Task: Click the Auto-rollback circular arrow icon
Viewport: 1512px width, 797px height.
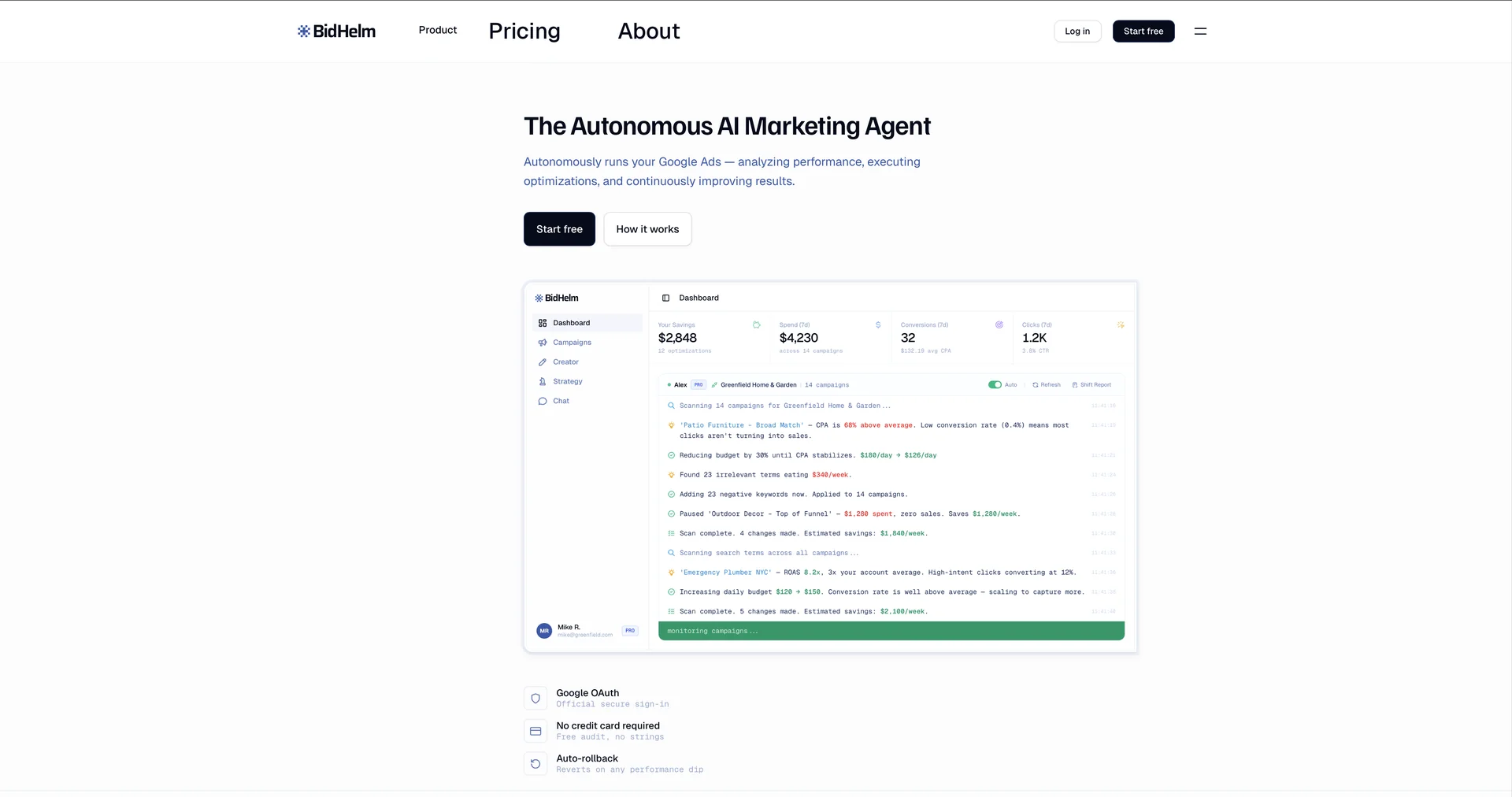Action: 535,764
